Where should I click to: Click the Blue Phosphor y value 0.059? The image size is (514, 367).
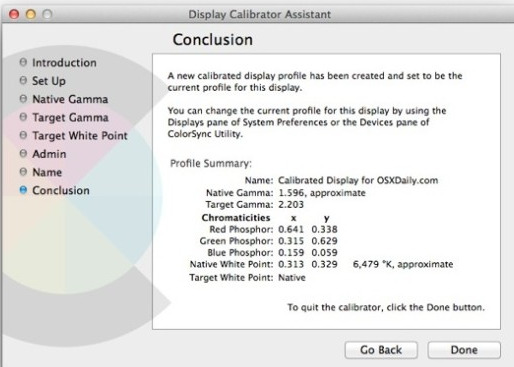click(x=324, y=253)
